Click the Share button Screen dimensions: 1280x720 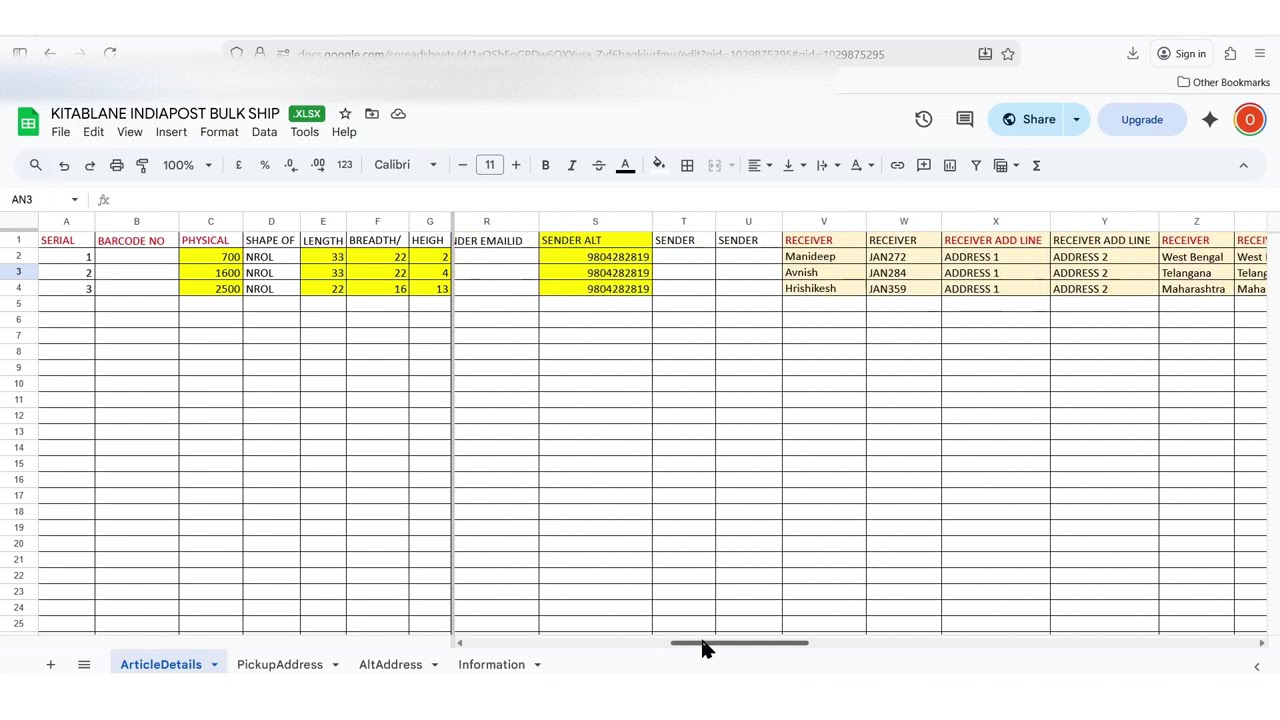coord(1029,120)
